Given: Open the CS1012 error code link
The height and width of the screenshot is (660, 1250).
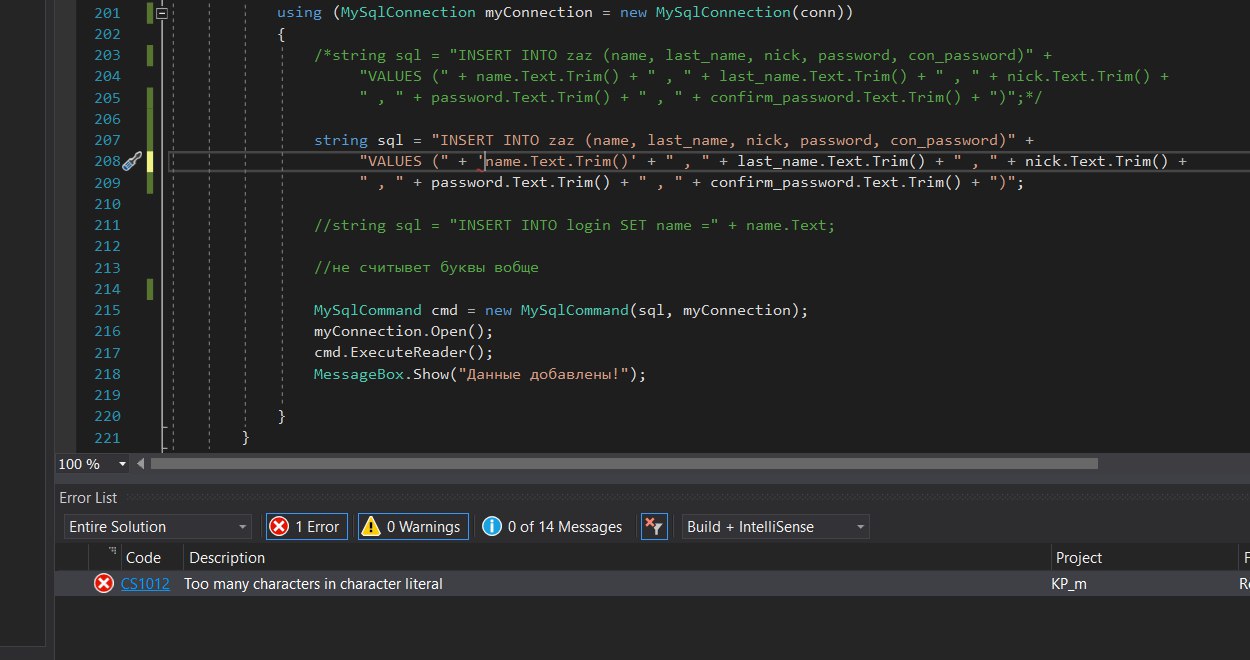Looking at the screenshot, I should click(145, 584).
